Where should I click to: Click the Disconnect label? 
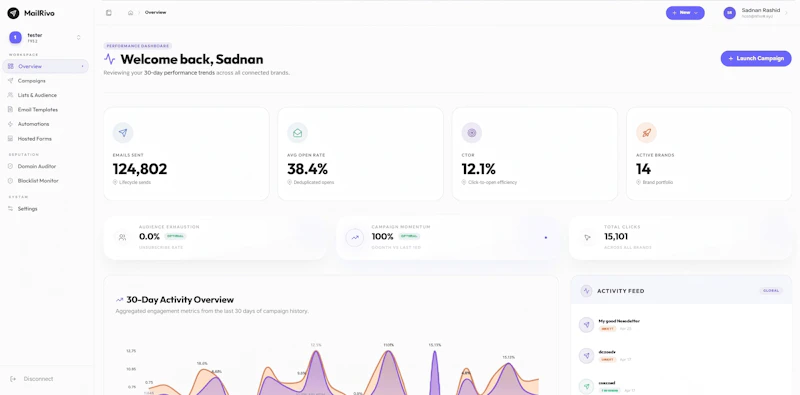(x=38, y=379)
